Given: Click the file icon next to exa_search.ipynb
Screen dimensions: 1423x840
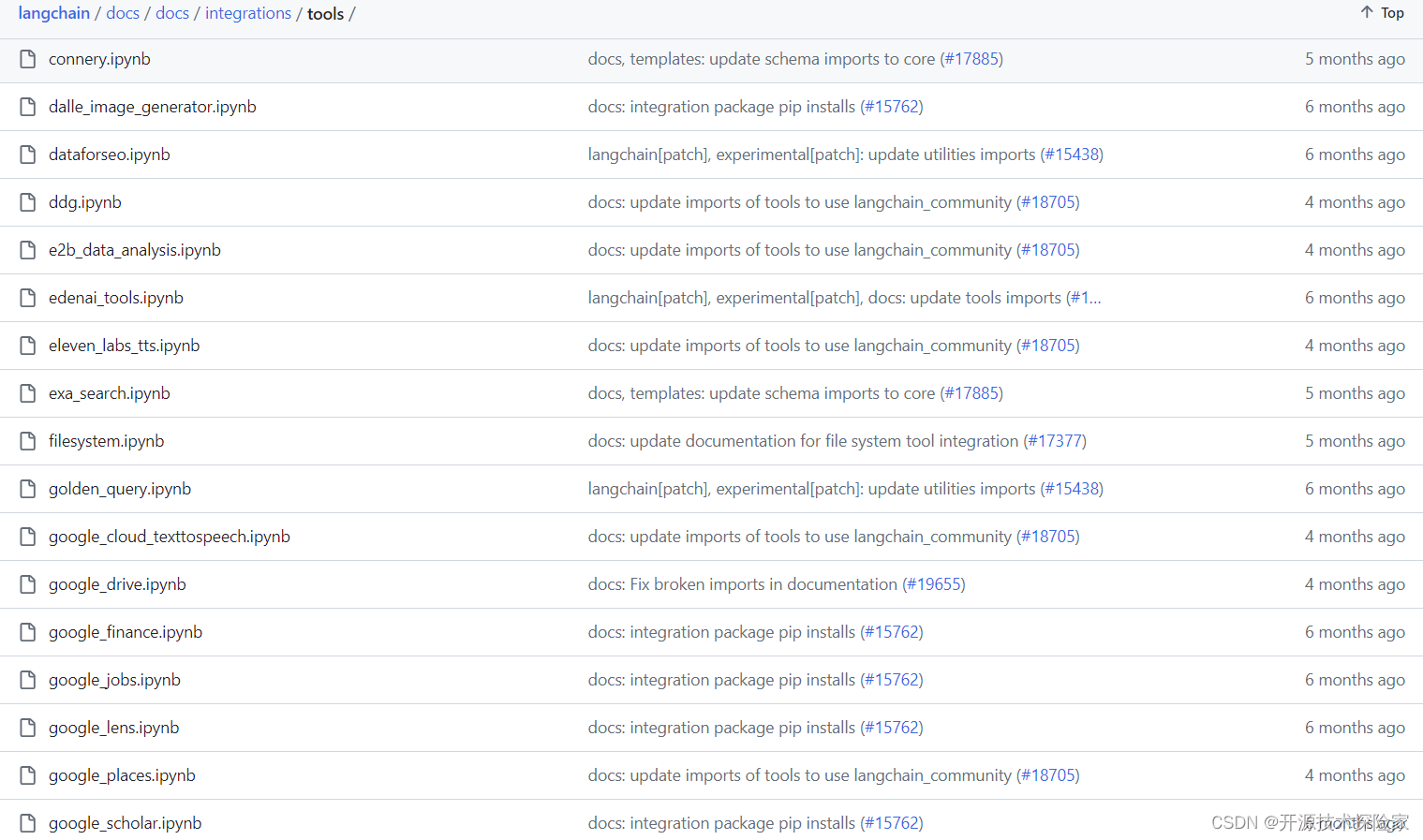Looking at the screenshot, I should click(x=28, y=393).
